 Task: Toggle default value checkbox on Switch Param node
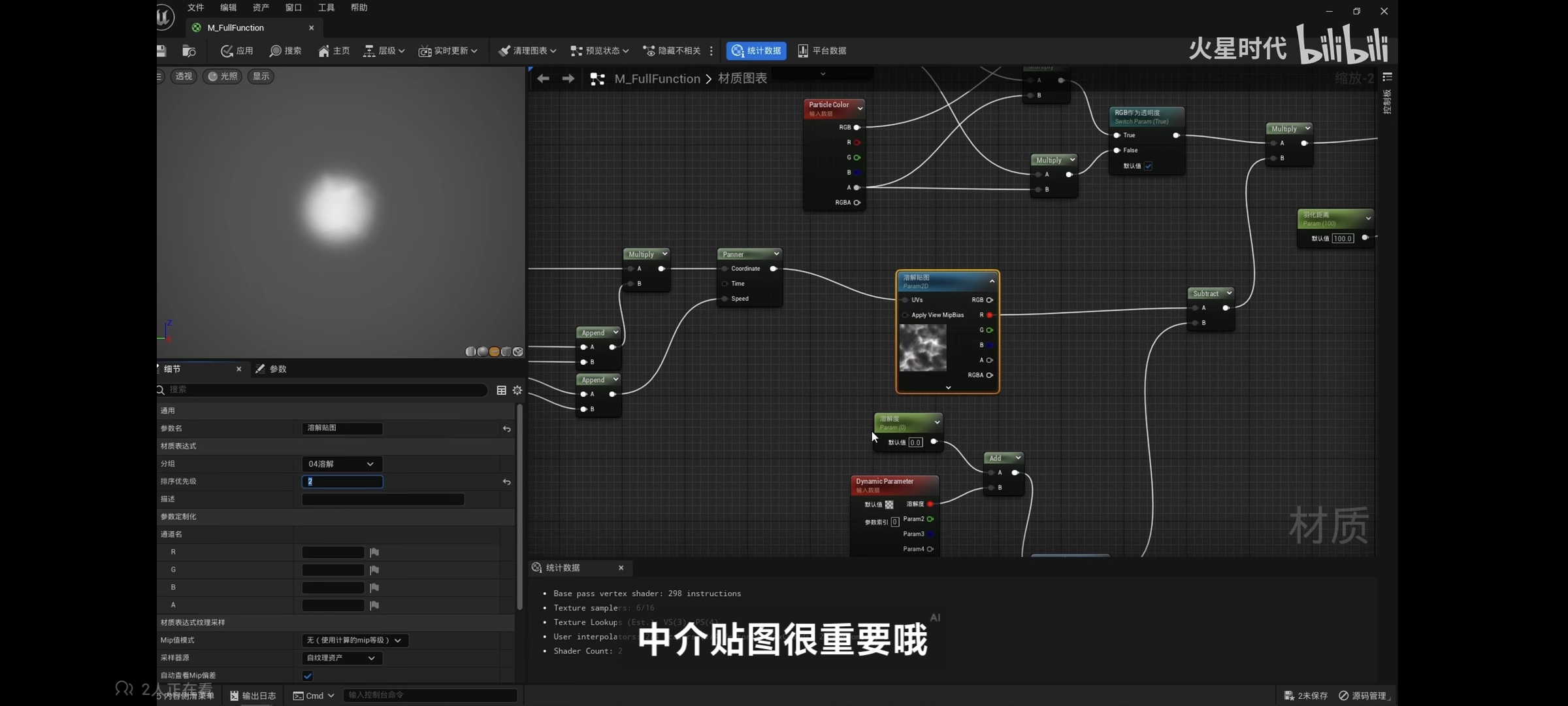(x=1148, y=166)
